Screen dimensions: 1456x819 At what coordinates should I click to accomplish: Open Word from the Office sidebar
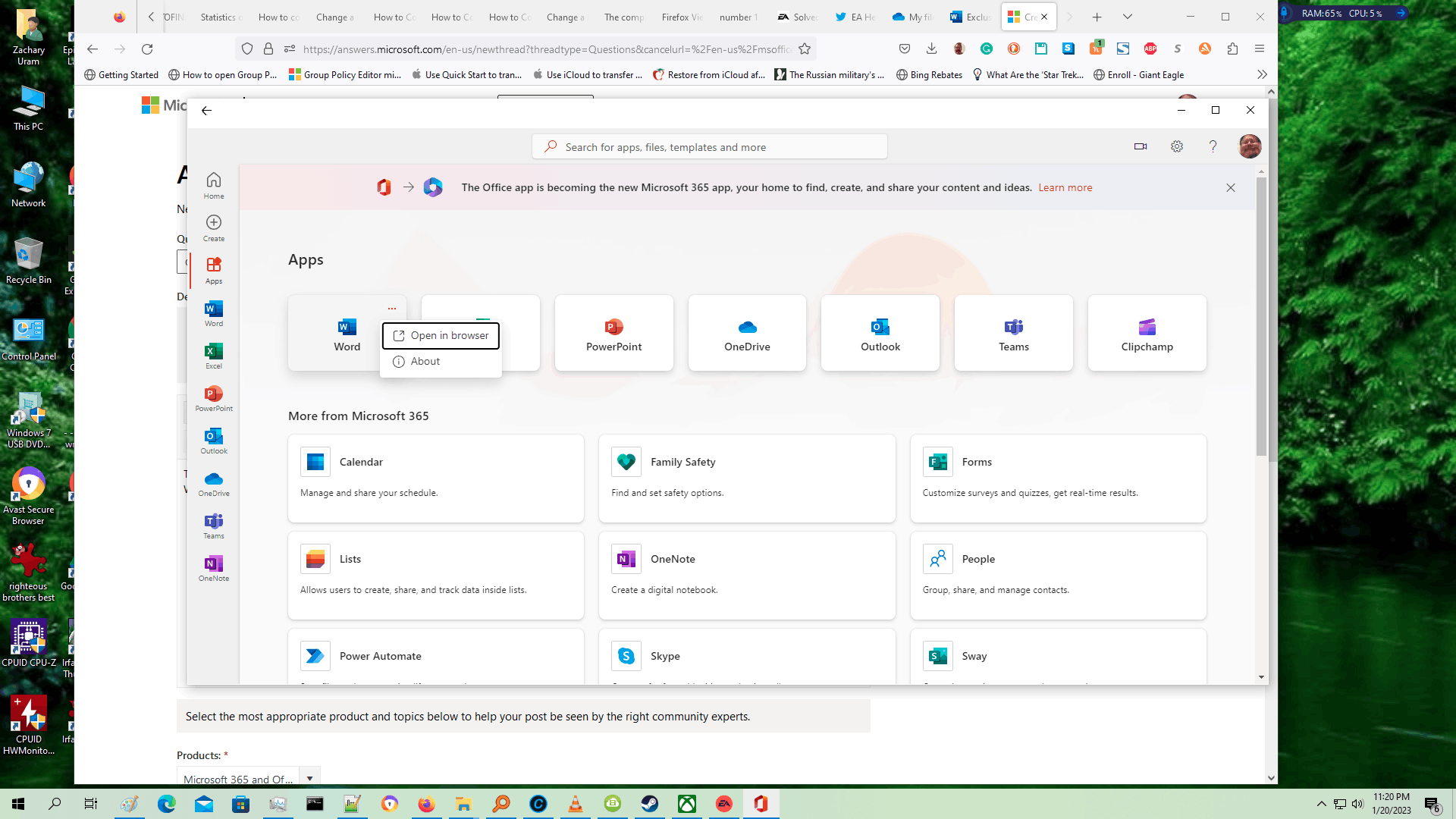coord(214,312)
